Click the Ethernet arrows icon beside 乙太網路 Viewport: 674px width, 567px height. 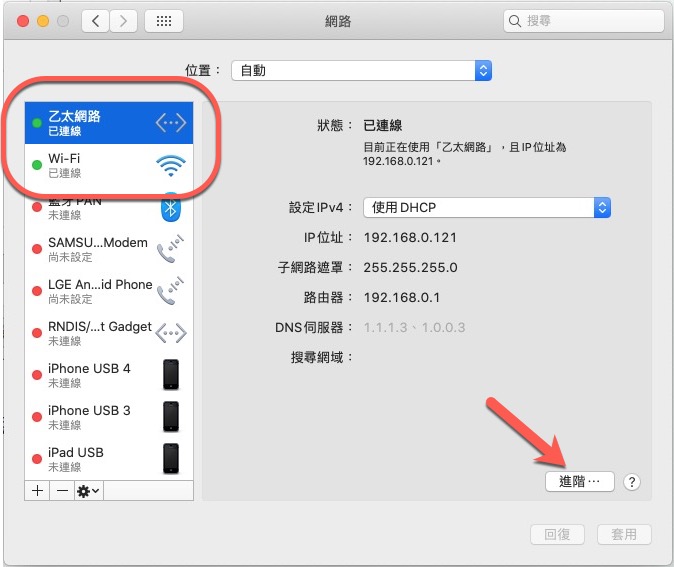171,123
